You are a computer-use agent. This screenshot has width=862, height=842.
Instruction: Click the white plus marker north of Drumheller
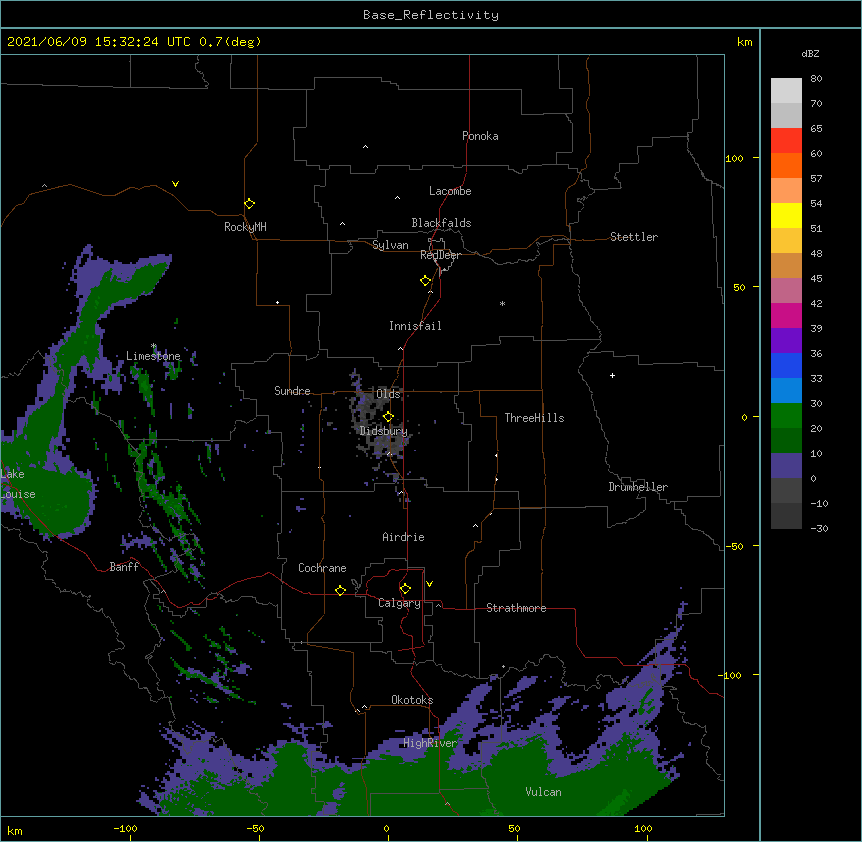tap(612, 375)
